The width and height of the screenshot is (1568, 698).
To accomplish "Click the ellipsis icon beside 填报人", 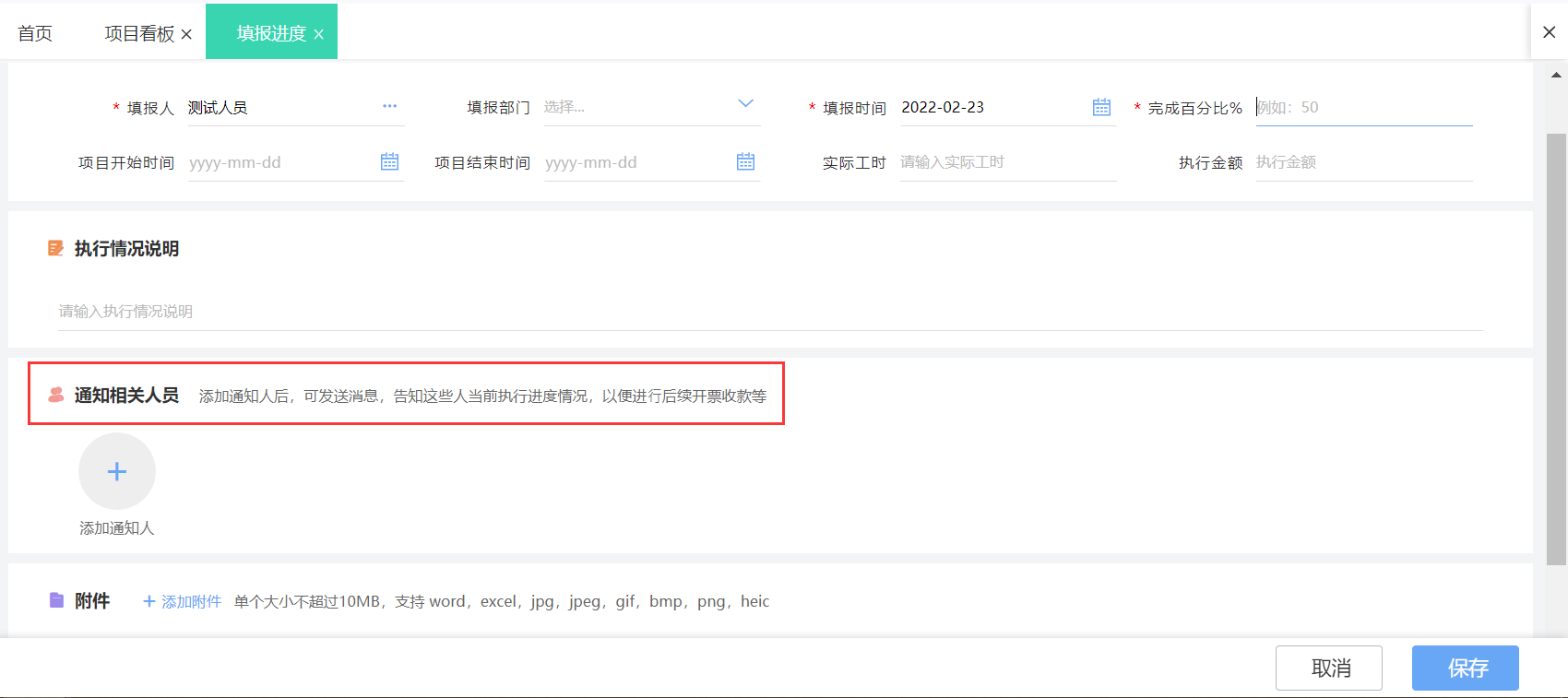I will click(x=389, y=107).
